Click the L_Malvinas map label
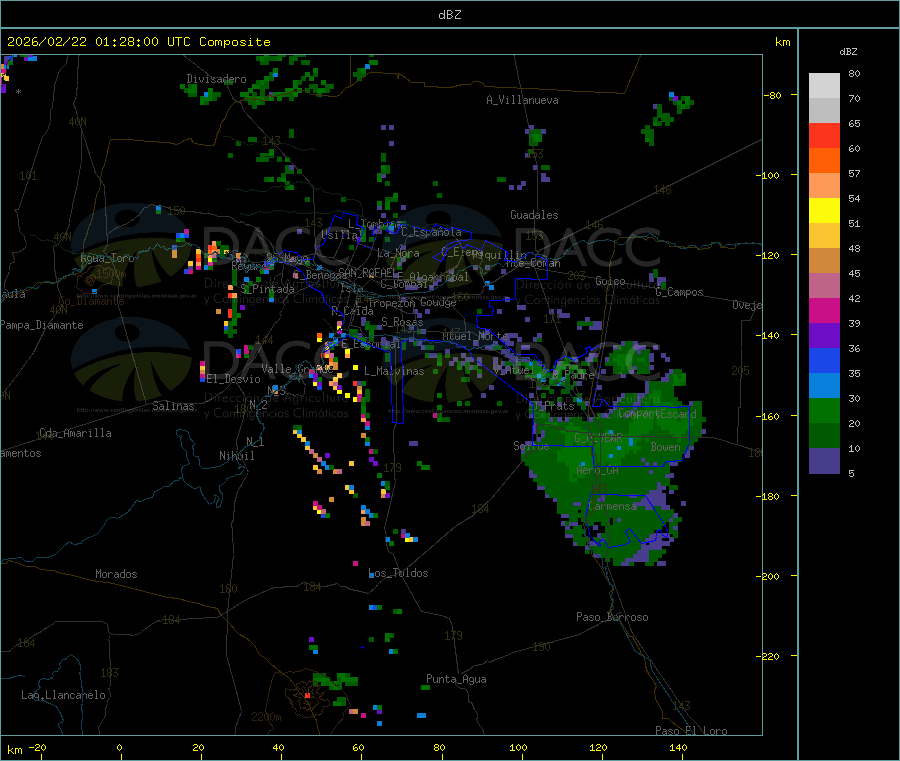Viewport: 900px width, 761px height. pos(394,371)
